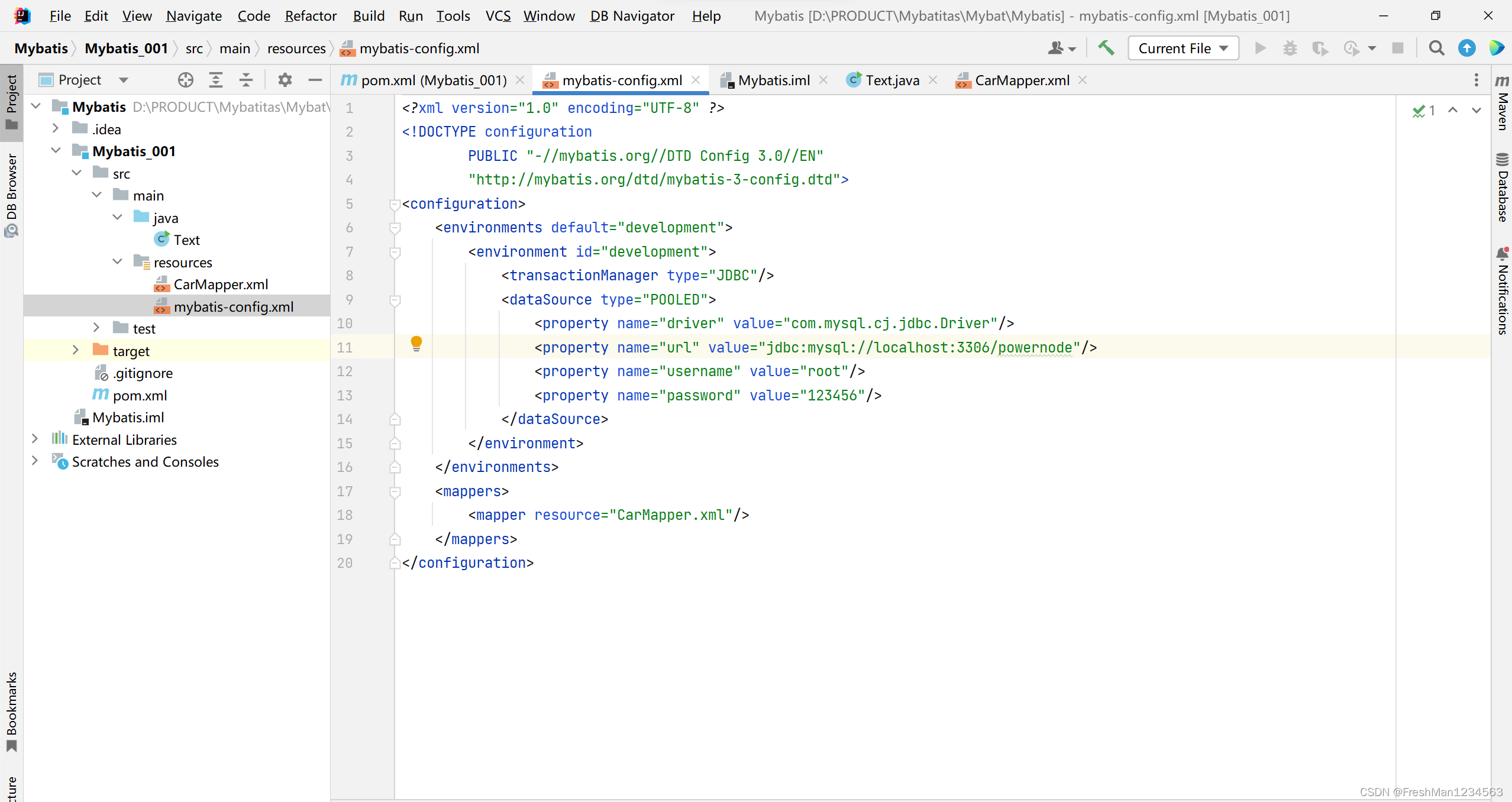Click Select Opened File target icon
Viewport: 1512px width, 802px height.
point(186,80)
